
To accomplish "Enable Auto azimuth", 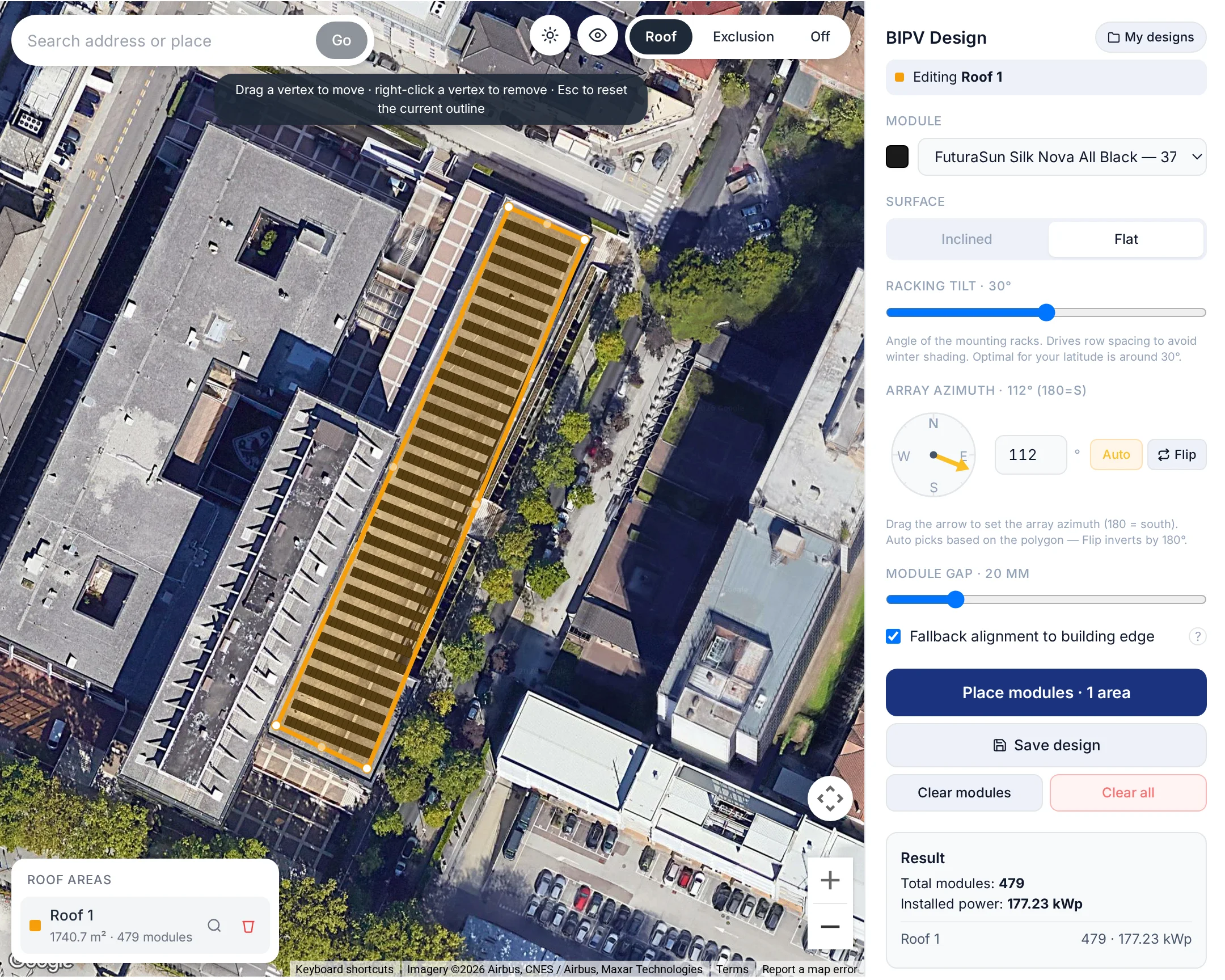I will [1116, 454].
